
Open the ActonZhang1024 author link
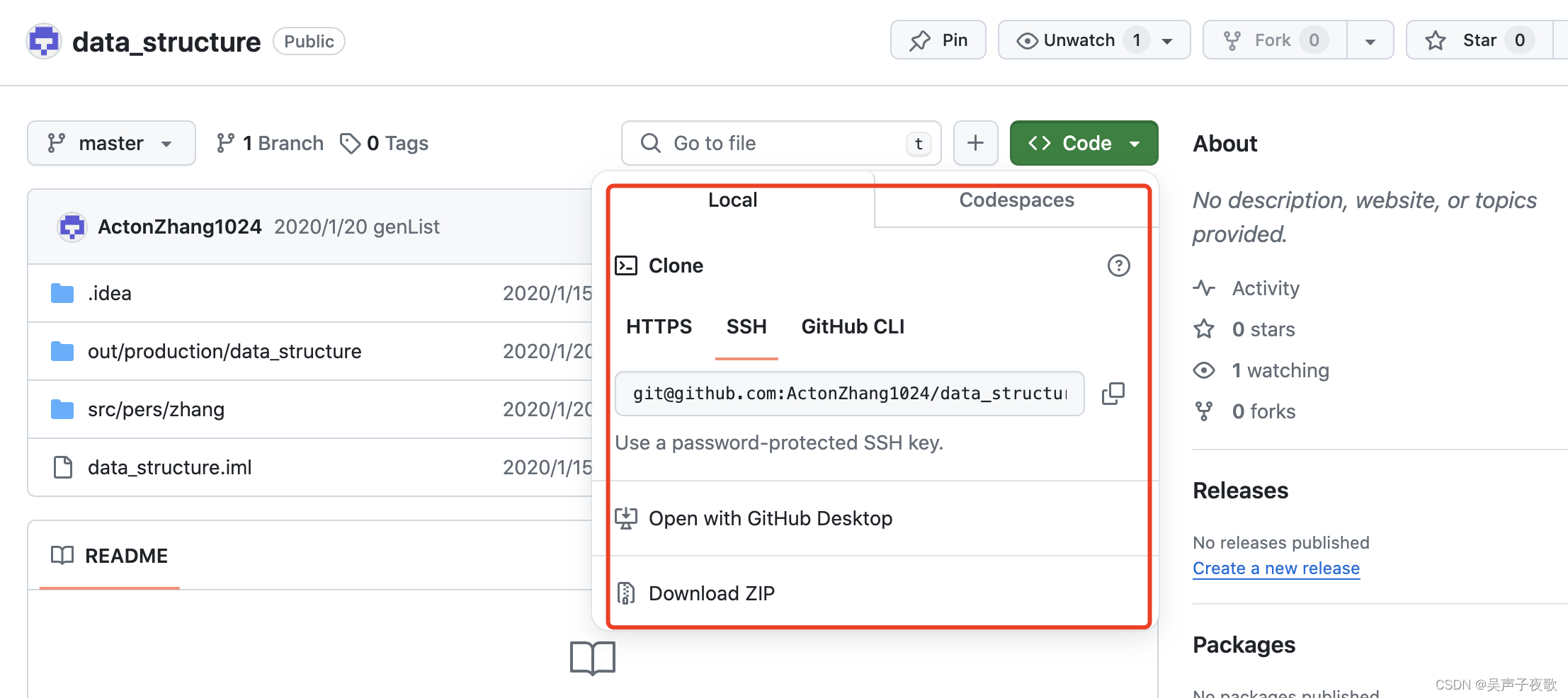click(x=180, y=227)
